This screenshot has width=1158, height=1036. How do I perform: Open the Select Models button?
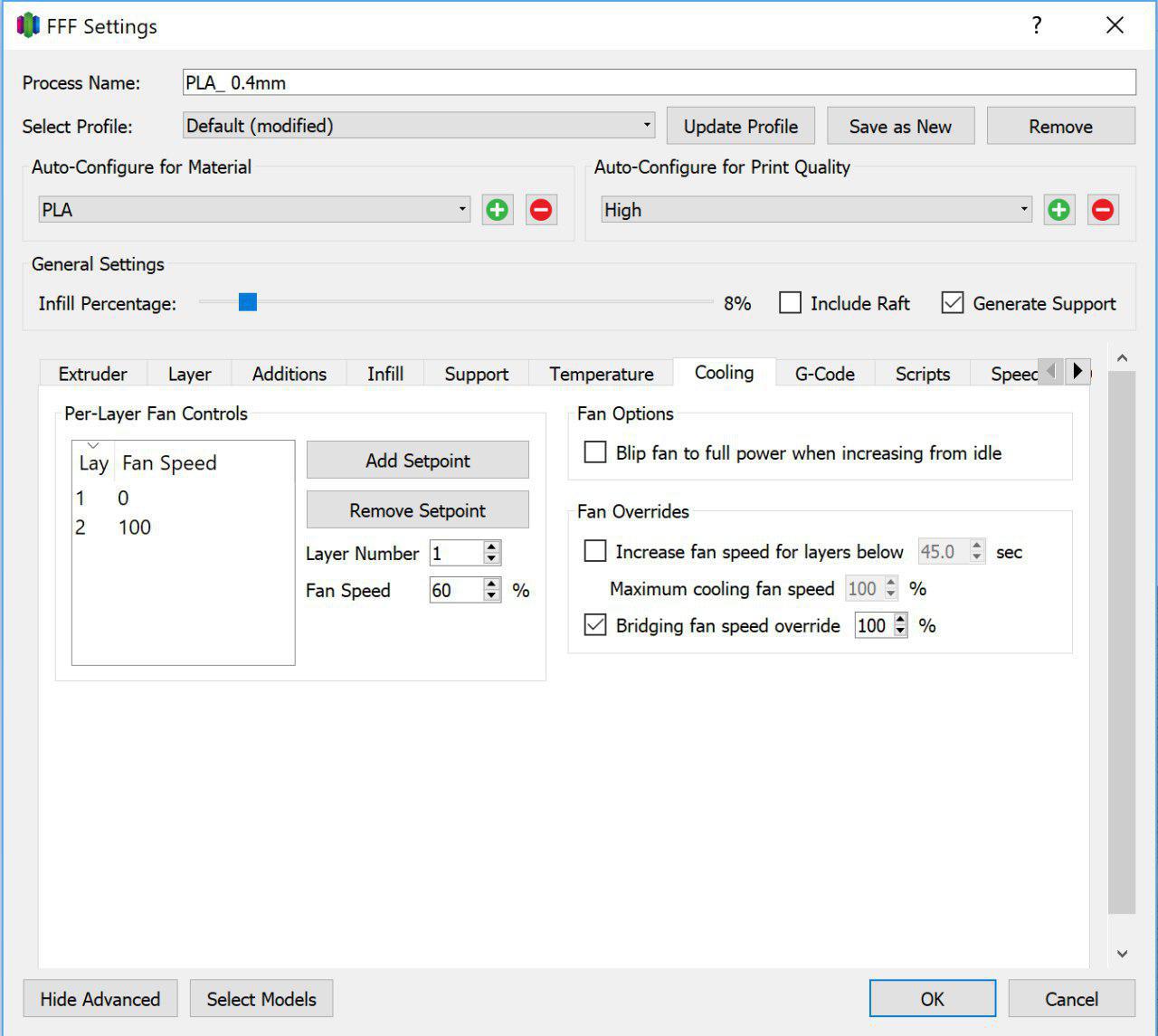pyautogui.click(x=261, y=998)
